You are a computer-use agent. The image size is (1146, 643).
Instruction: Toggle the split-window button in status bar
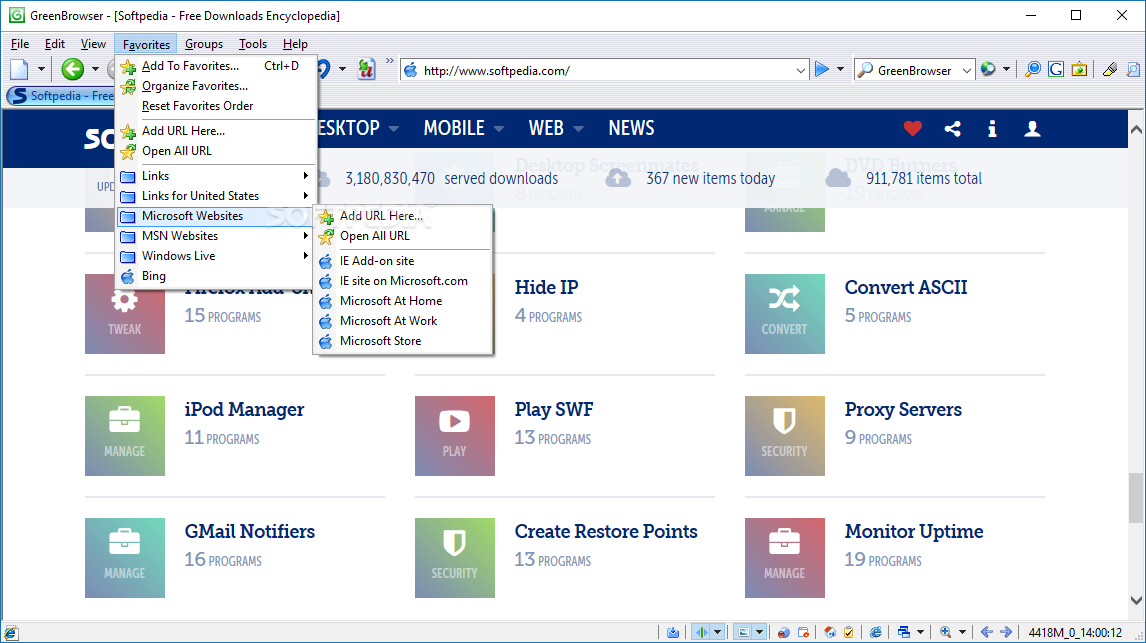pos(702,632)
